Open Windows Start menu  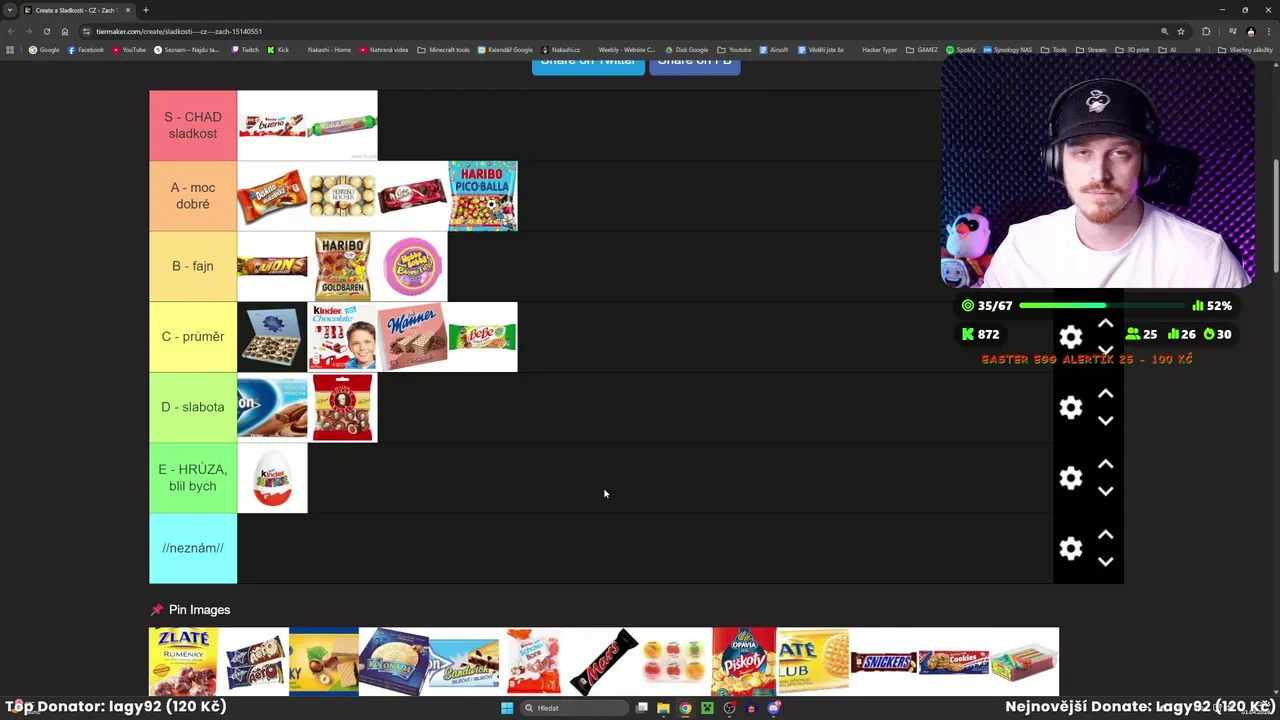507,708
